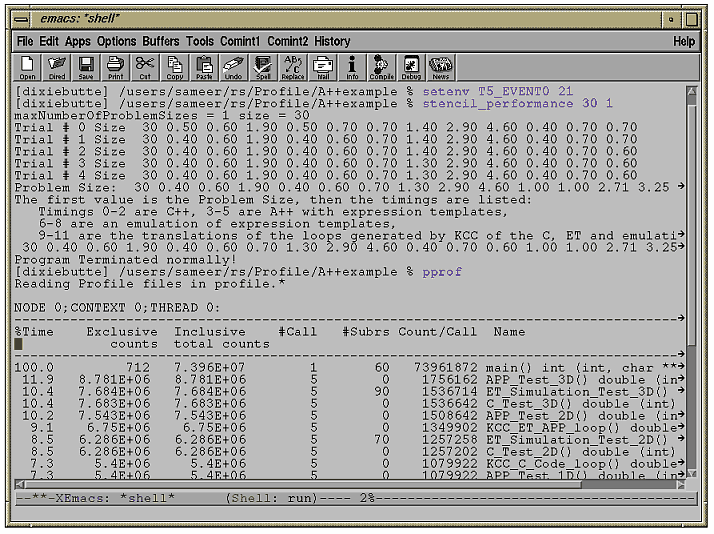The height and width of the screenshot is (534, 714).
Task: Click horizontal scrollbar left arrow
Action: [19, 485]
